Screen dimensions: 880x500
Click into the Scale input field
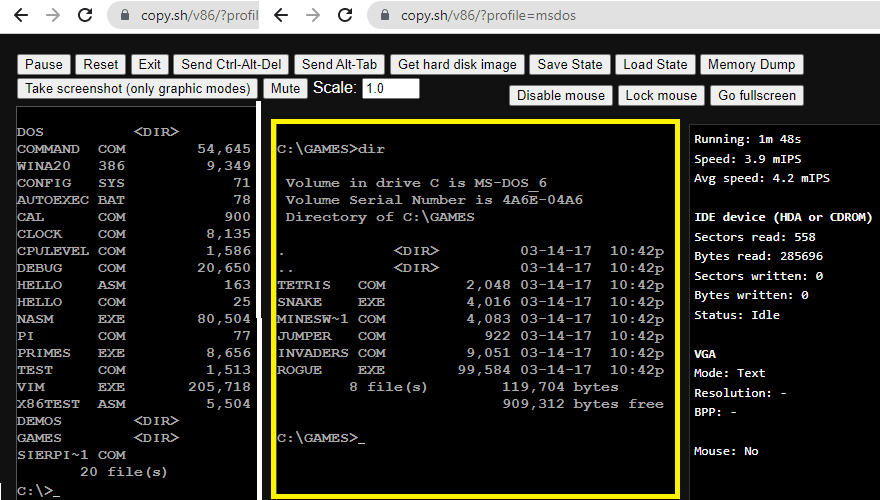coord(390,88)
